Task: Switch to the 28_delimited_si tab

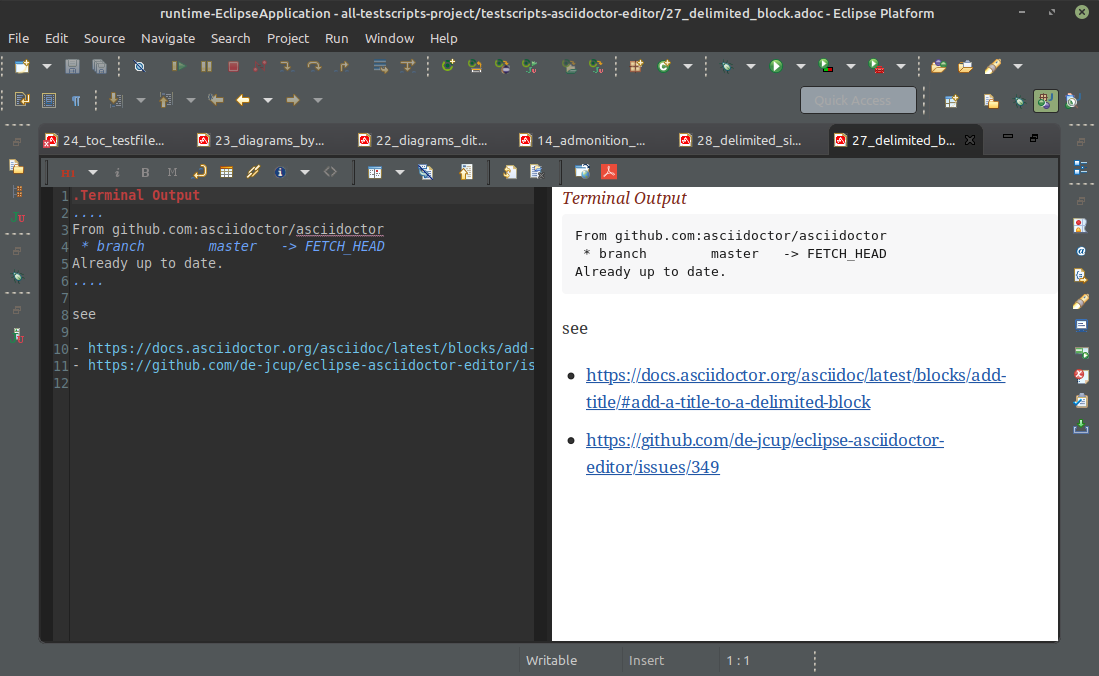Action: 744,140
